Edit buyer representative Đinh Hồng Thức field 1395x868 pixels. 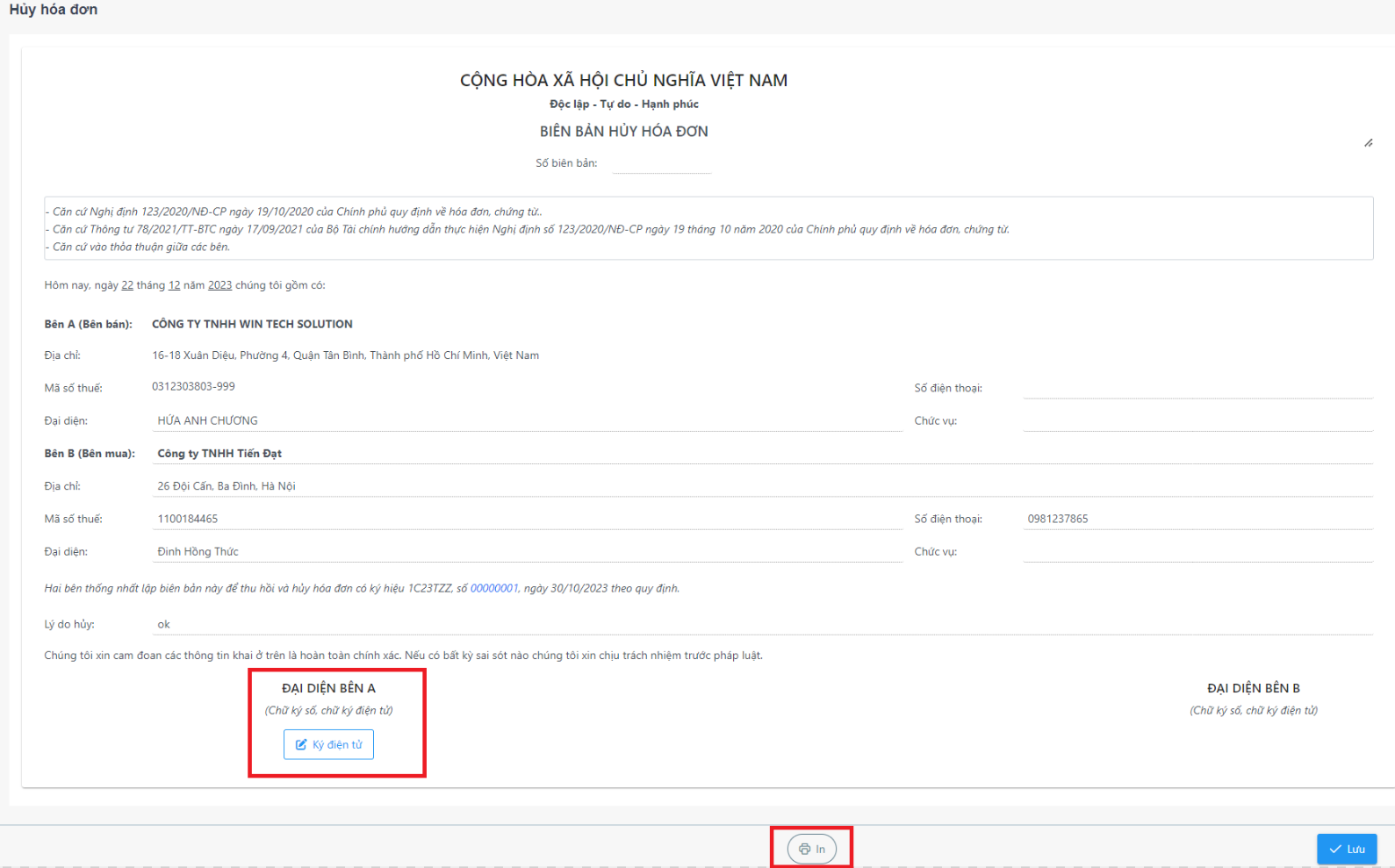528,551
